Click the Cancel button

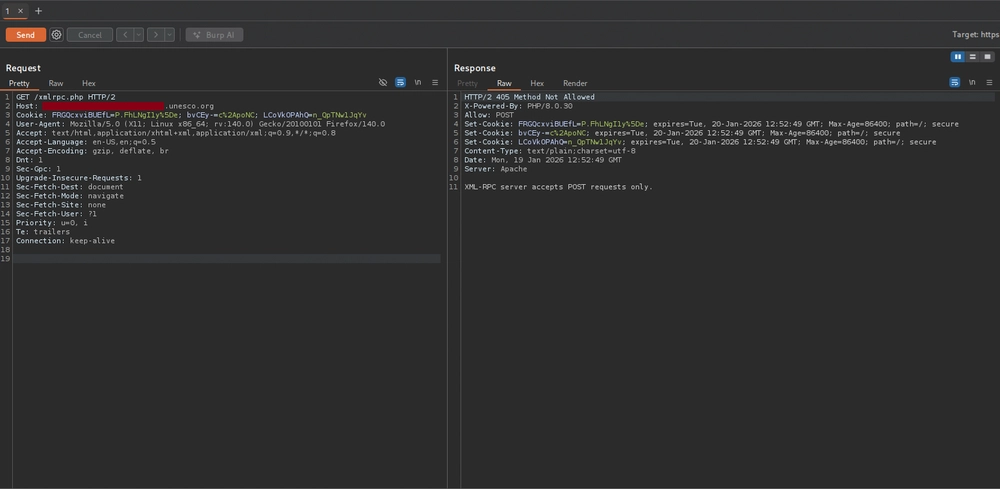[90, 35]
